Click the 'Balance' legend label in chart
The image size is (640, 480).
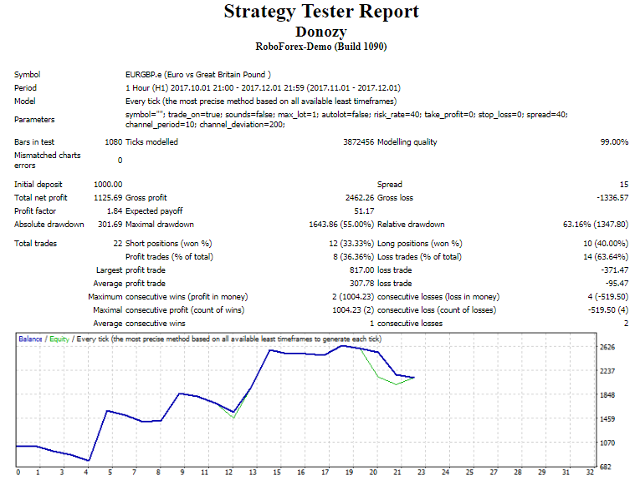[30, 339]
